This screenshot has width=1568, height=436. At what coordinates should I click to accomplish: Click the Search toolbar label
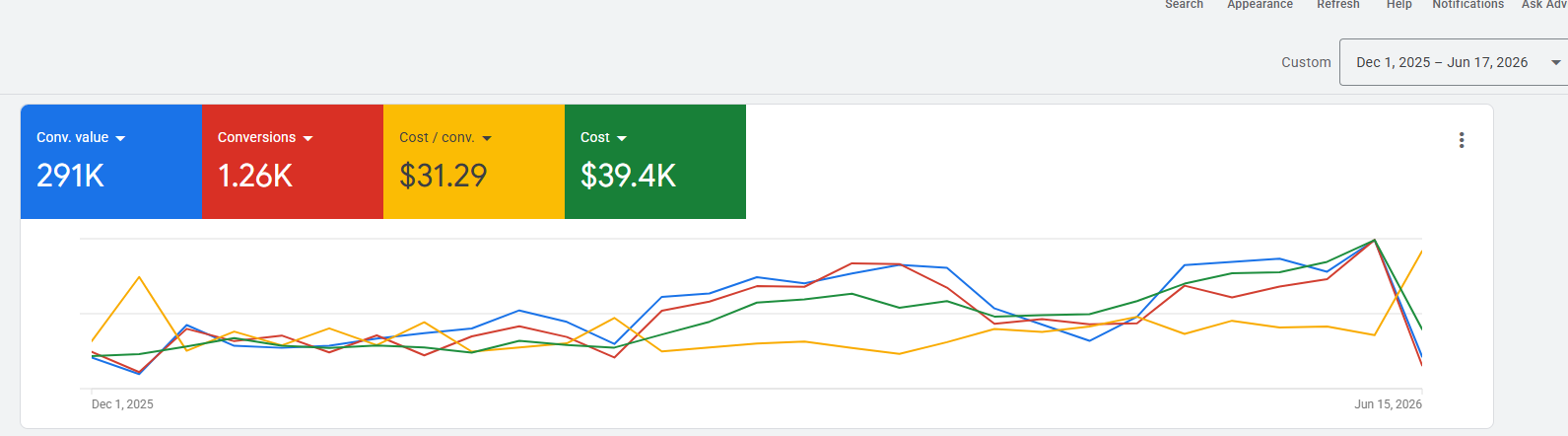(1184, 4)
